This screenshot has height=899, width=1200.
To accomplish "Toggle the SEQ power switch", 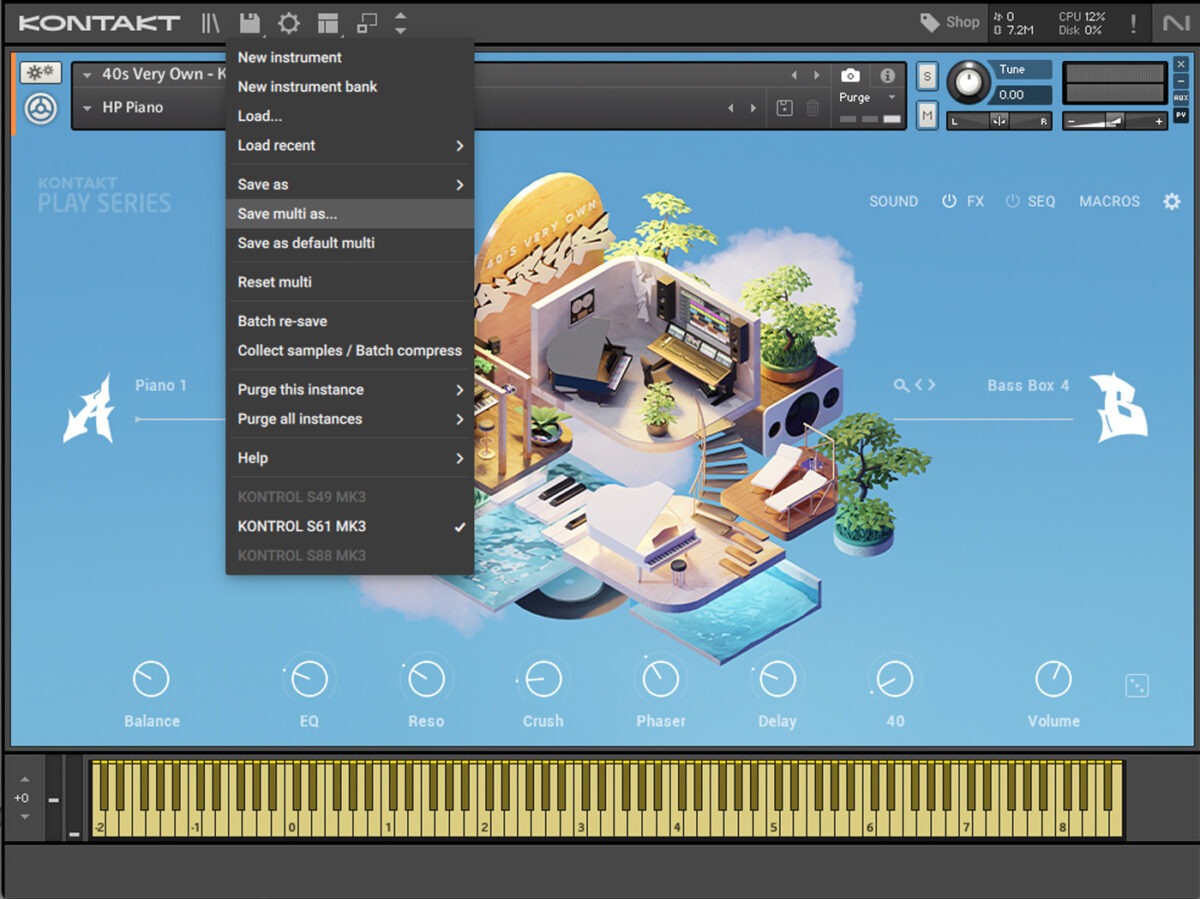I will point(1013,201).
